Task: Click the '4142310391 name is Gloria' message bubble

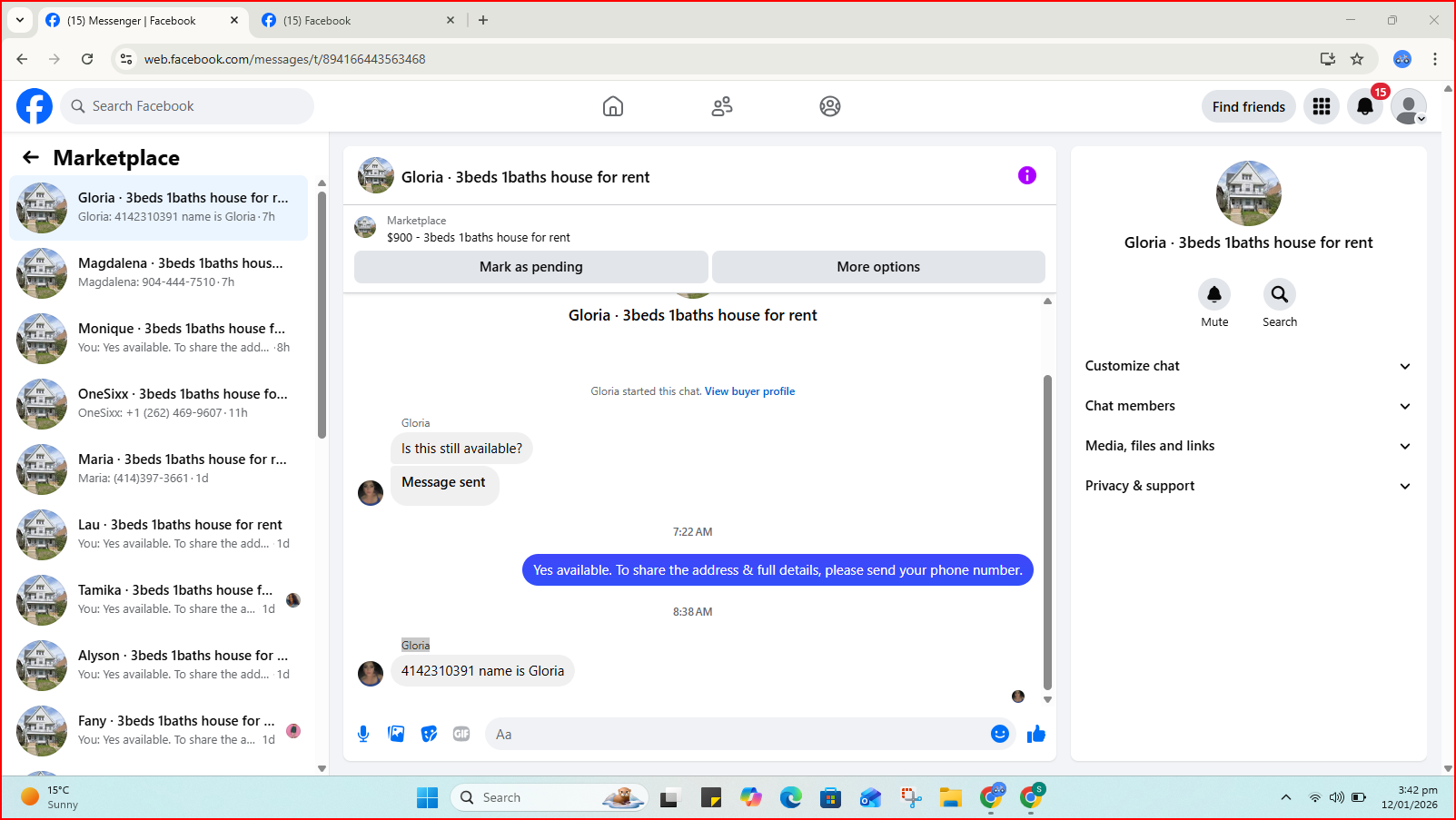Action: pos(482,671)
